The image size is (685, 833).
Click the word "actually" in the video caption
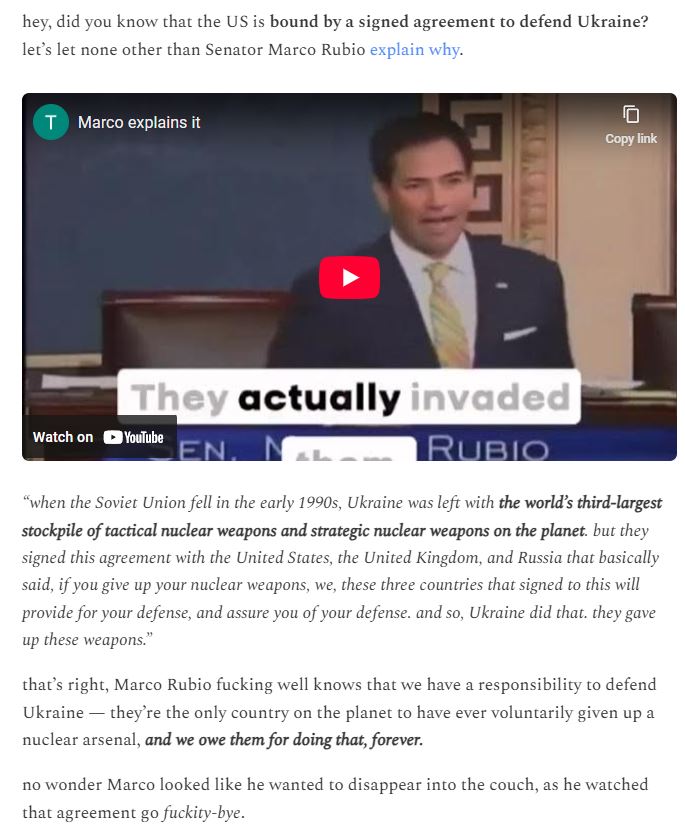(319, 397)
